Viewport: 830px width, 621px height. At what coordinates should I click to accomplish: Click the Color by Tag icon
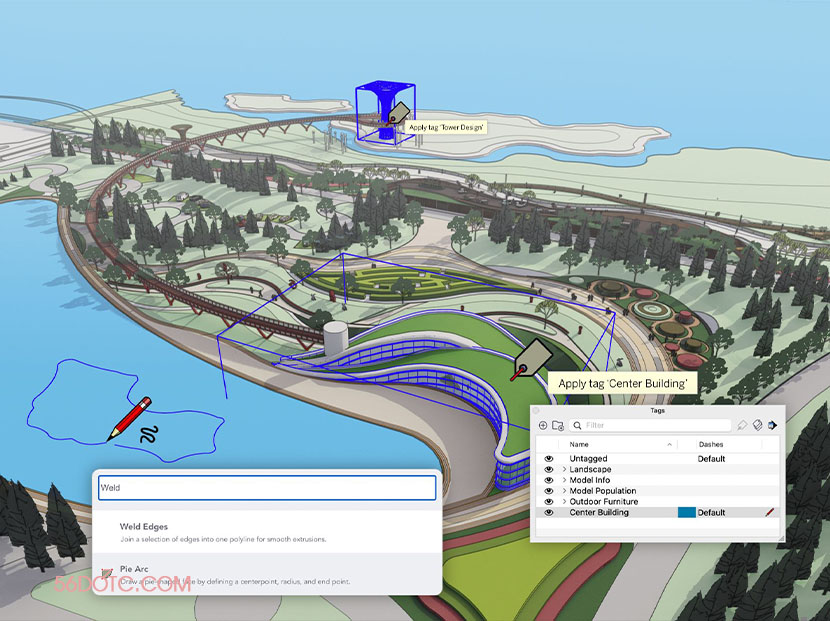pos(759,425)
